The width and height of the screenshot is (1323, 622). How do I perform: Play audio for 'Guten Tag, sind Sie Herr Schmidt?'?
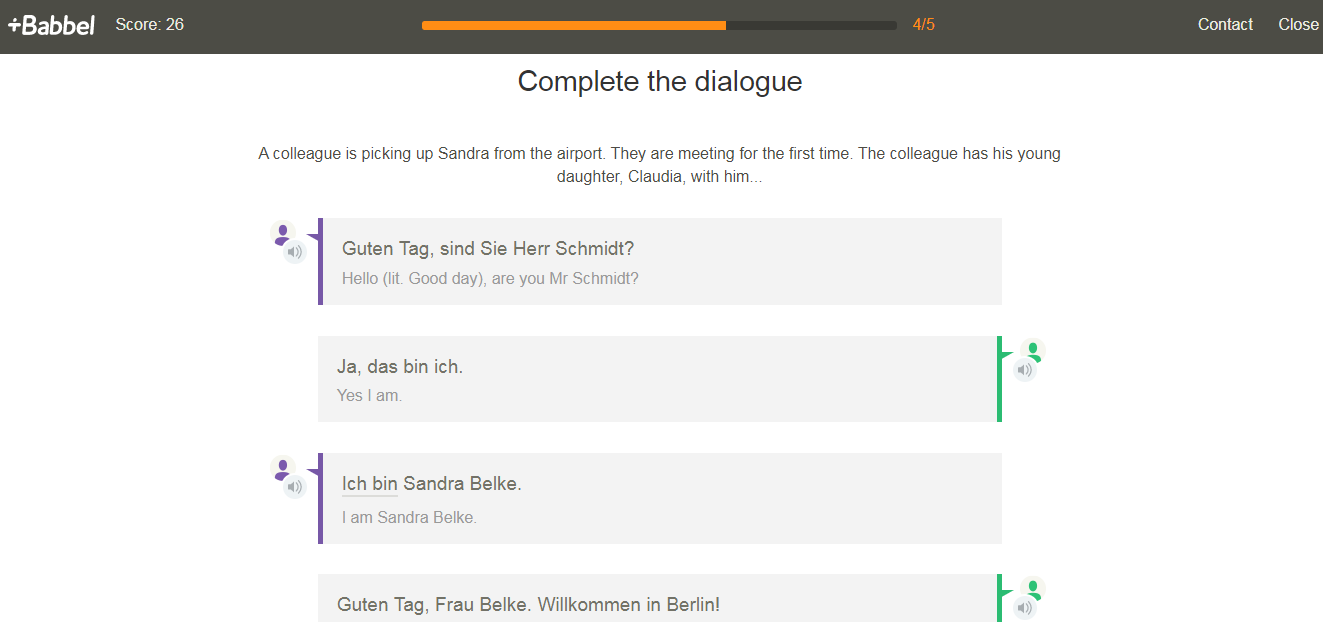(295, 252)
